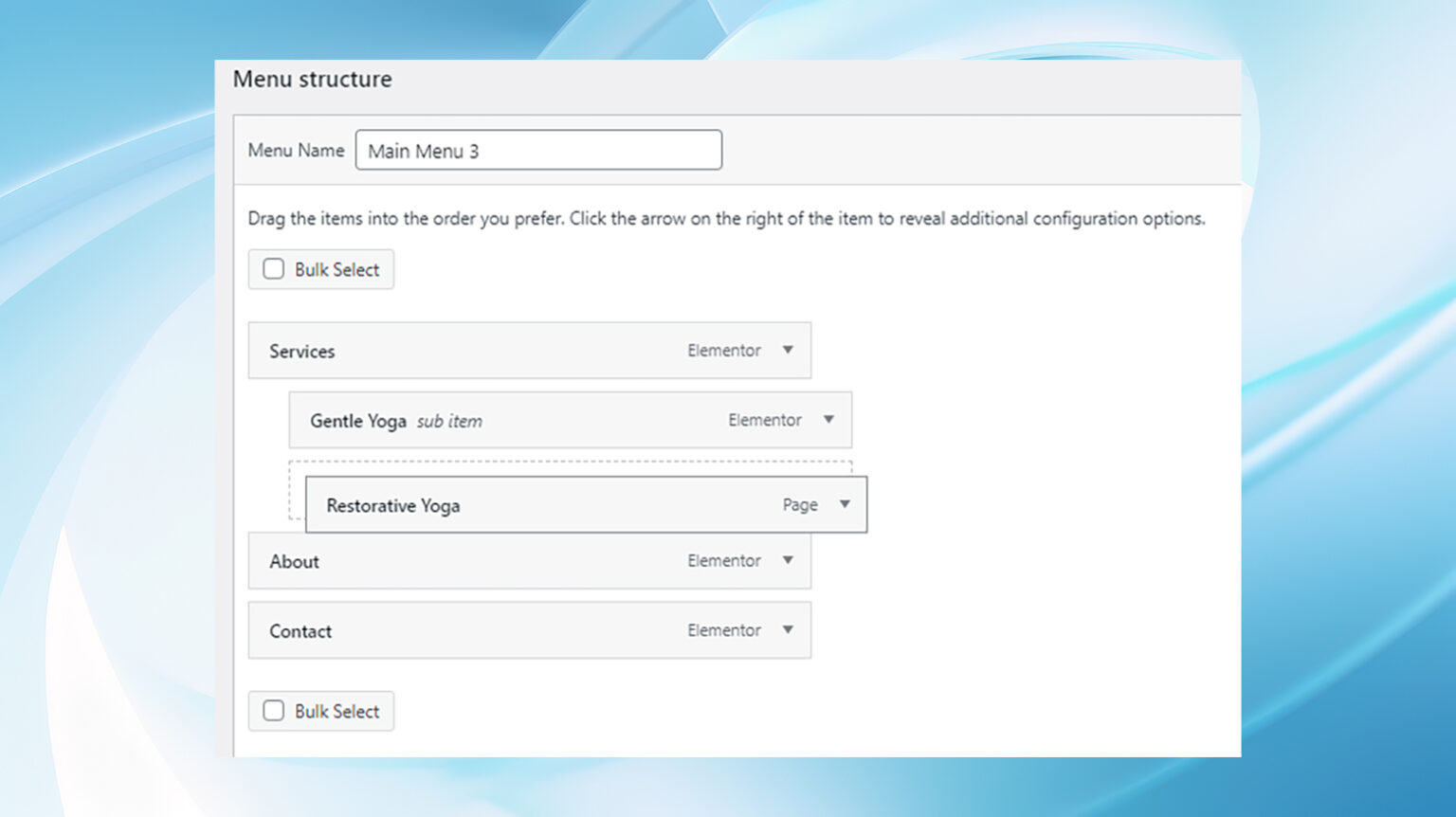Click the Menu Name input field
This screenshot has height=817, width=1456.
coord(537,150)
